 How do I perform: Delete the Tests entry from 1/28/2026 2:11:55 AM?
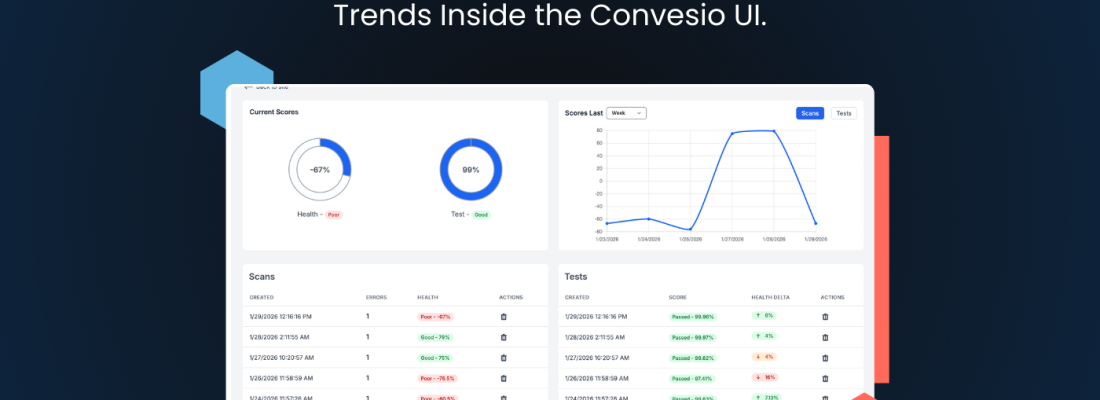click(825, 338)
